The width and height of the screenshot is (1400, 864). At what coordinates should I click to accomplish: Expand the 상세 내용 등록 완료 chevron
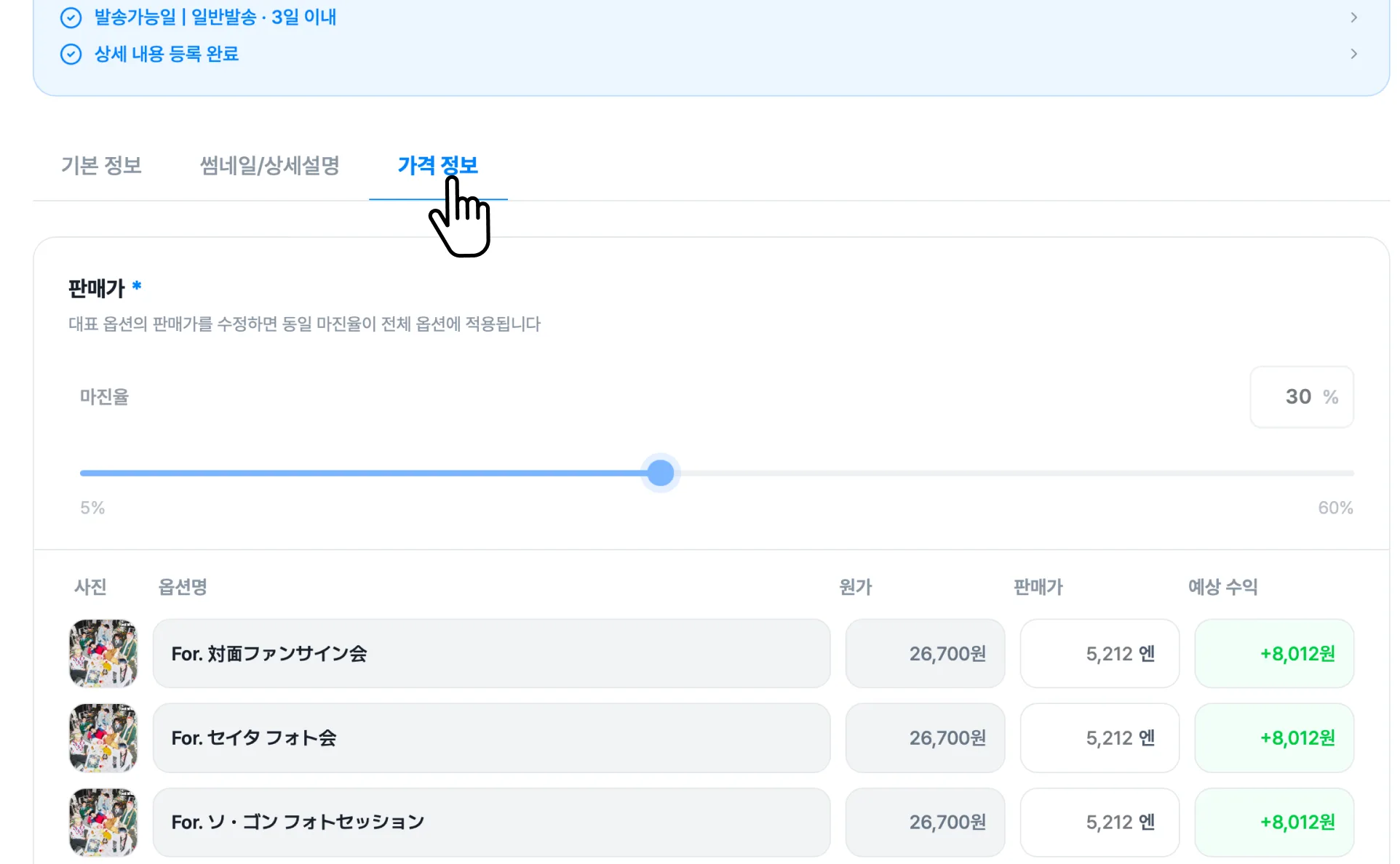click(1353, 54)
